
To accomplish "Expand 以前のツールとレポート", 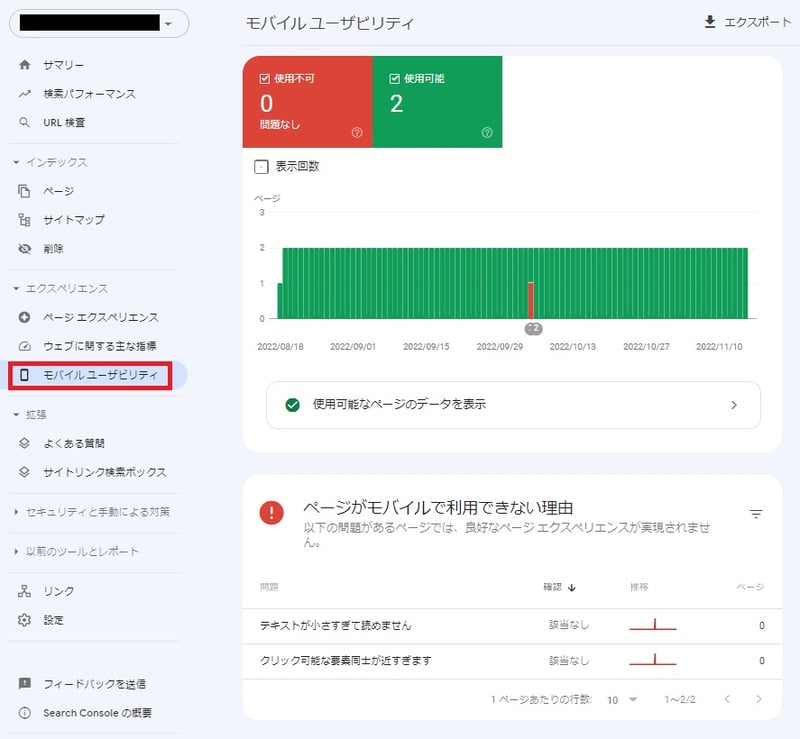I will tap(16, 551).
